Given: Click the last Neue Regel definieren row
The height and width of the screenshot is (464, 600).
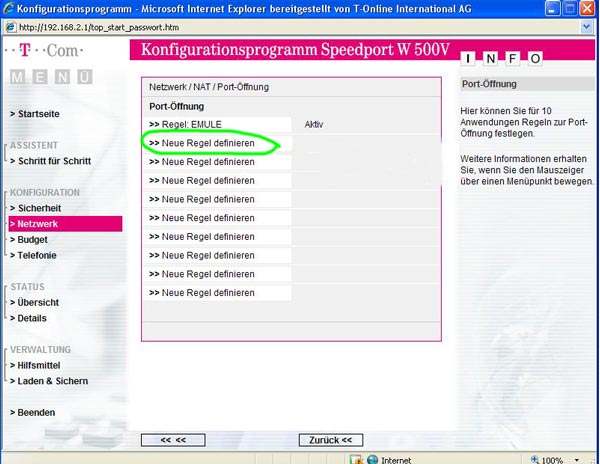Looking at the screenshot, I should tap(217, 293).
